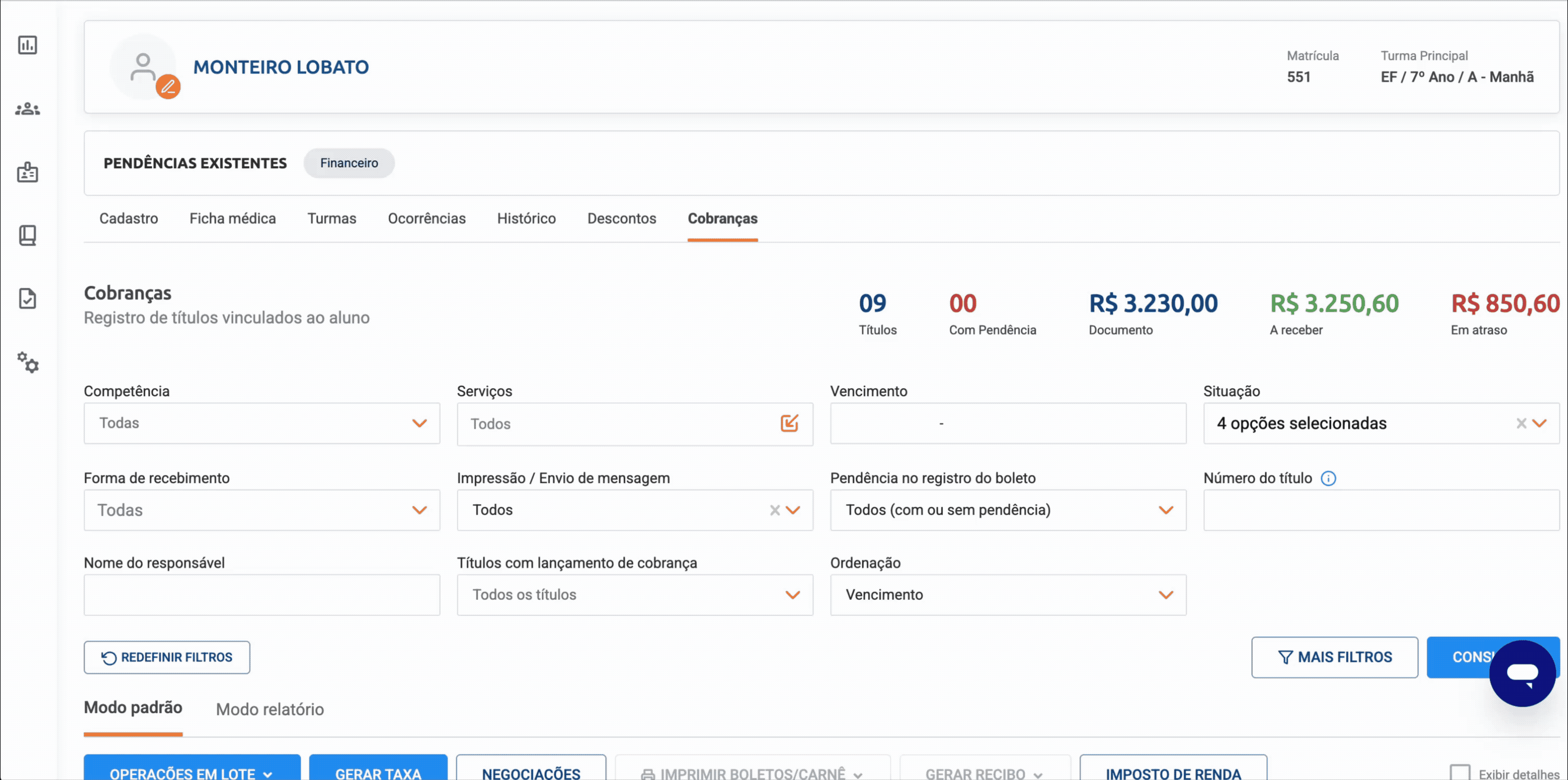Viewport: 1568px width, 780px height.
Task: Click the Imposto de renda button
Action: pyautogui.click(x=1173, y=768)
